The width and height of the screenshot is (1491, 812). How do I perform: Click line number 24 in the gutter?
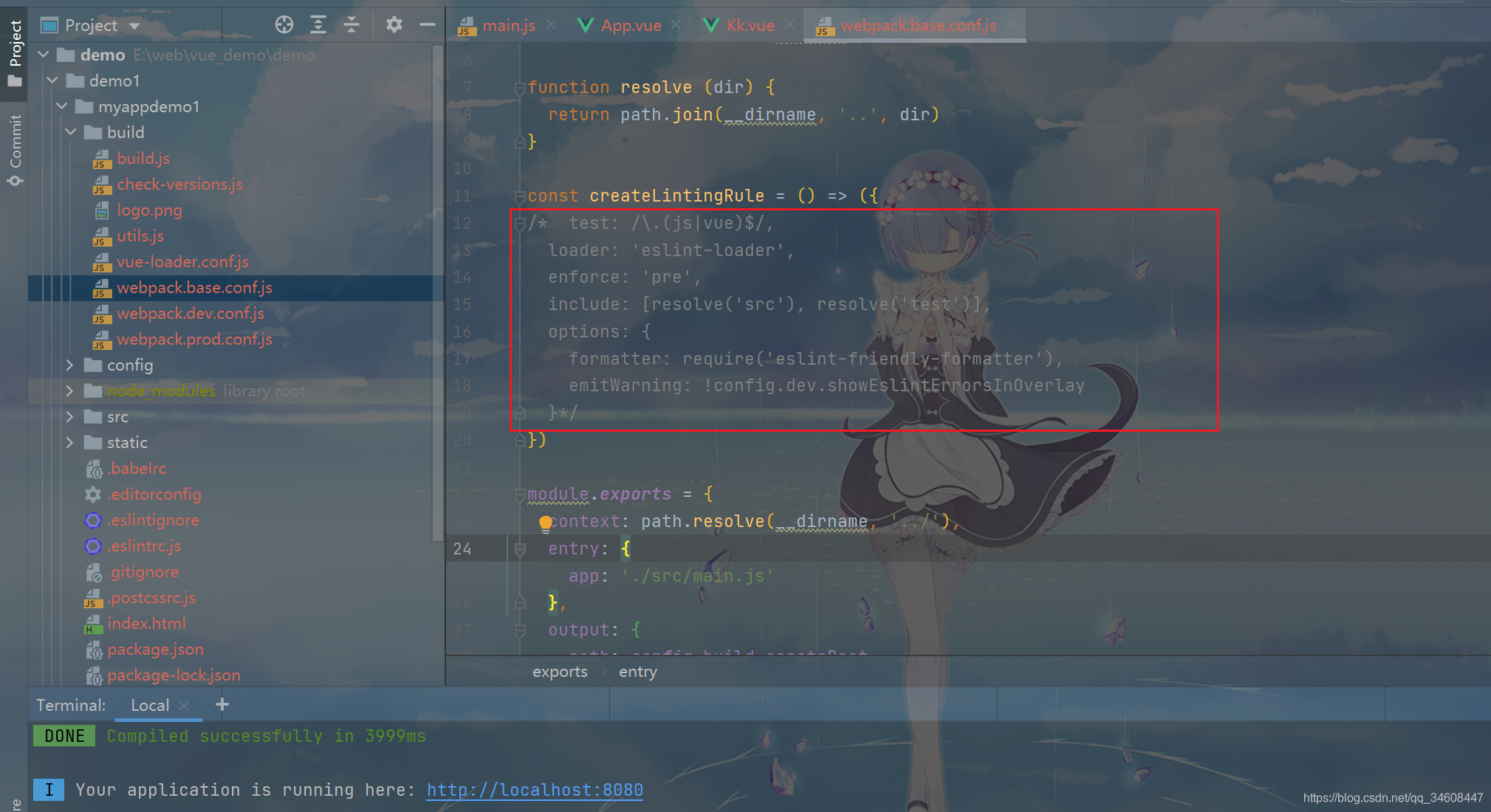462,548
